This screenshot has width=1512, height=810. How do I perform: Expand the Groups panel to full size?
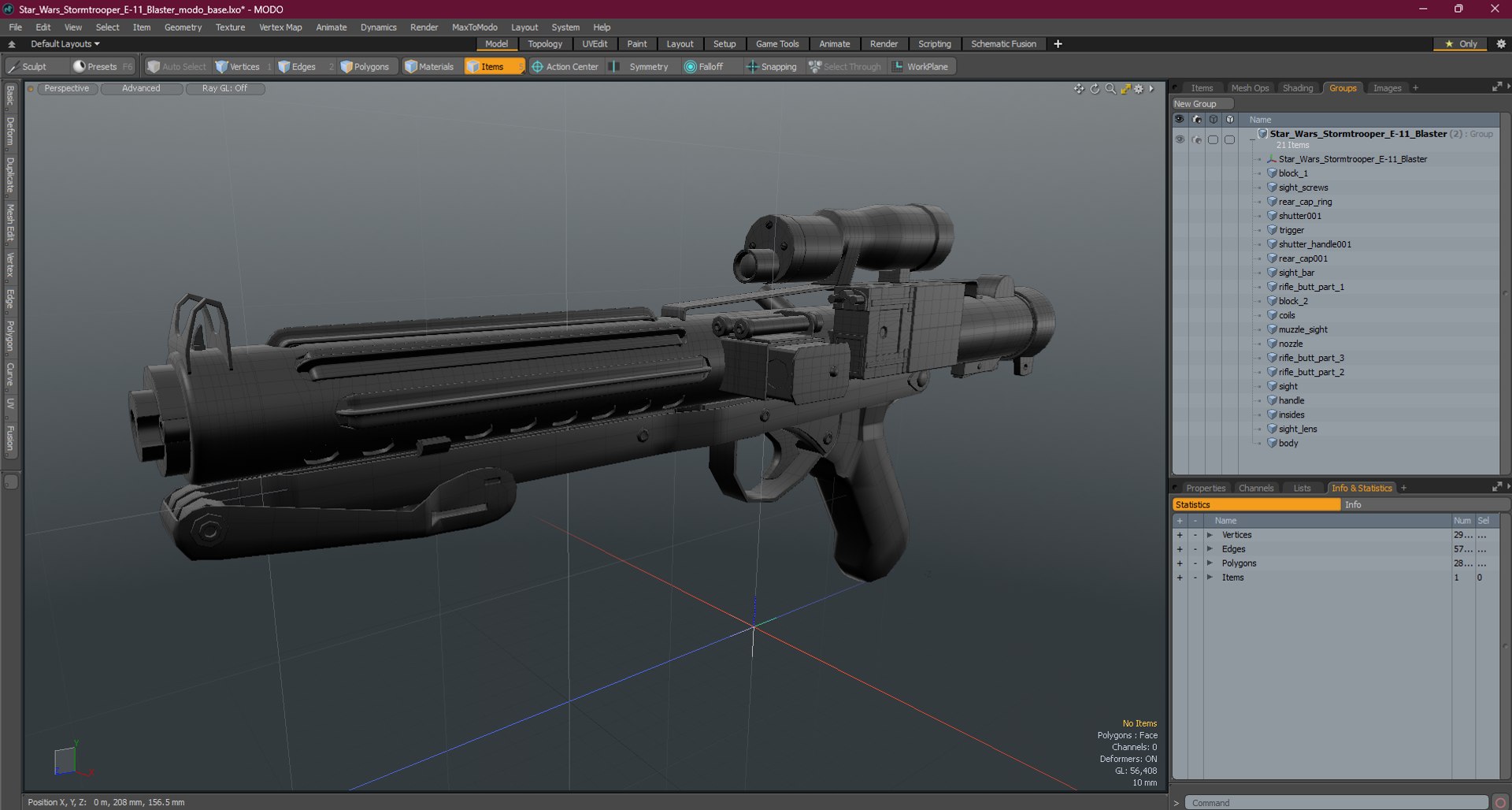[x=1496, y=87]
